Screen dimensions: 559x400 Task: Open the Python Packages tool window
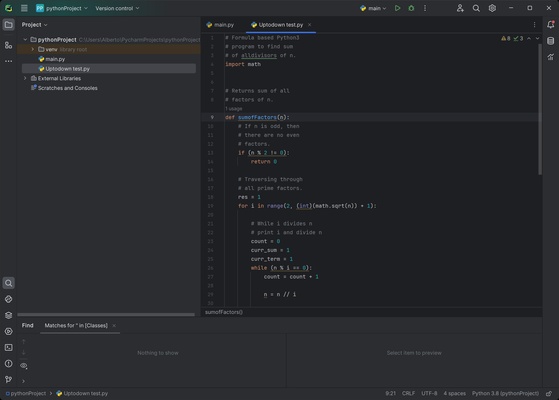click(9, 315)
